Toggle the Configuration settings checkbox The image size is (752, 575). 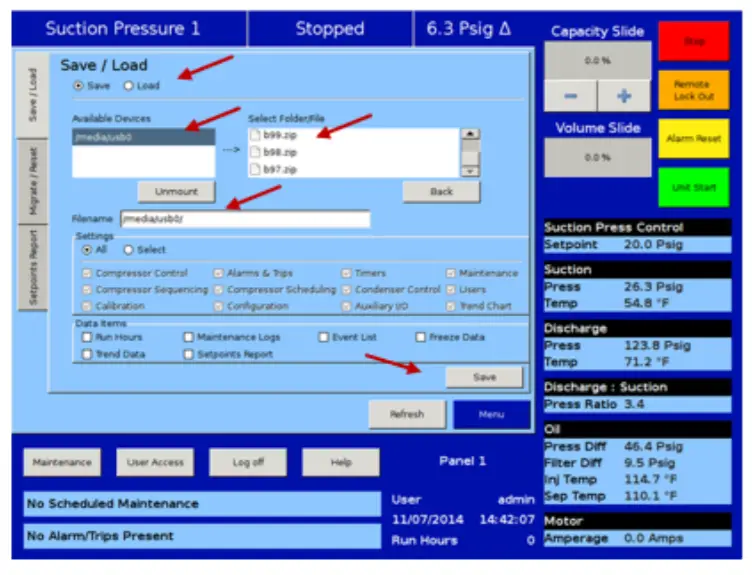pyautogui.click(x=218, y=306)
